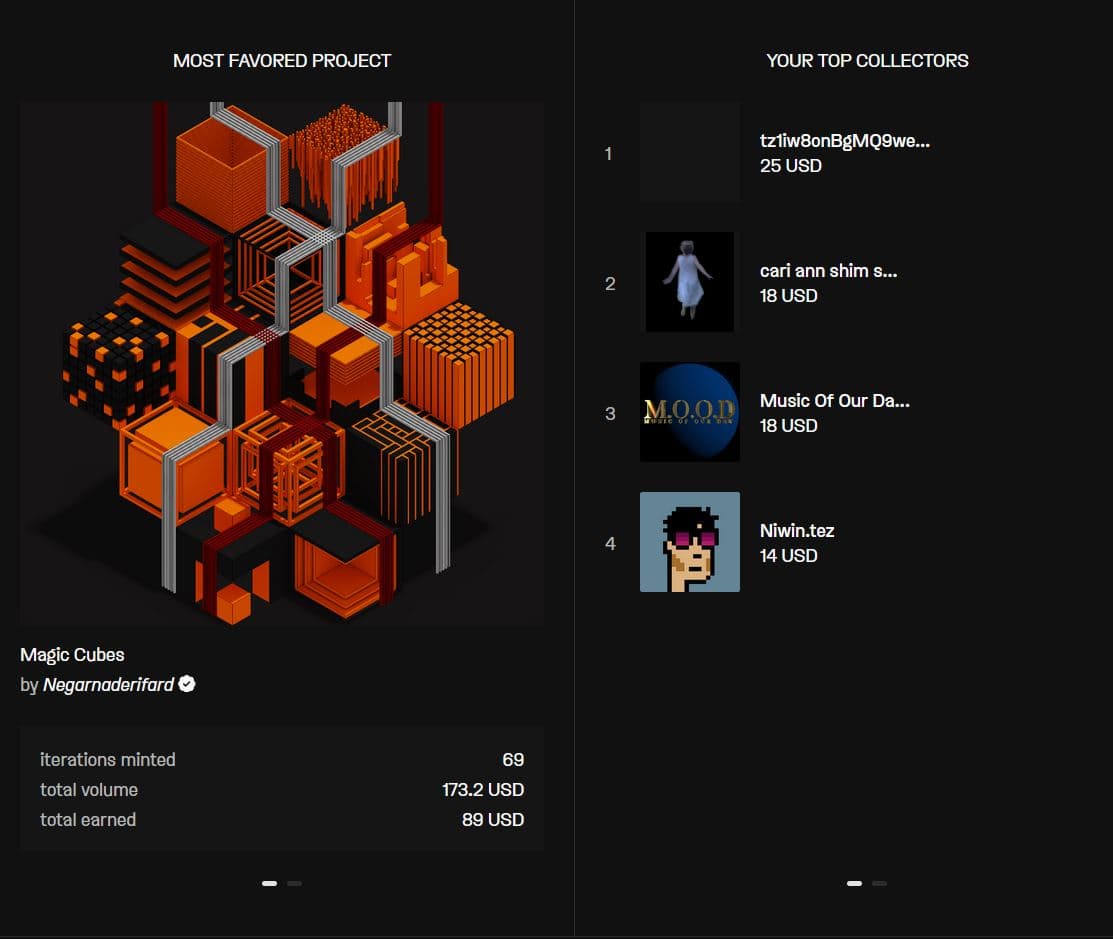
Task: Open collector Niwin.tez profile
Action: pyautogui.click(x=797, y=531)
